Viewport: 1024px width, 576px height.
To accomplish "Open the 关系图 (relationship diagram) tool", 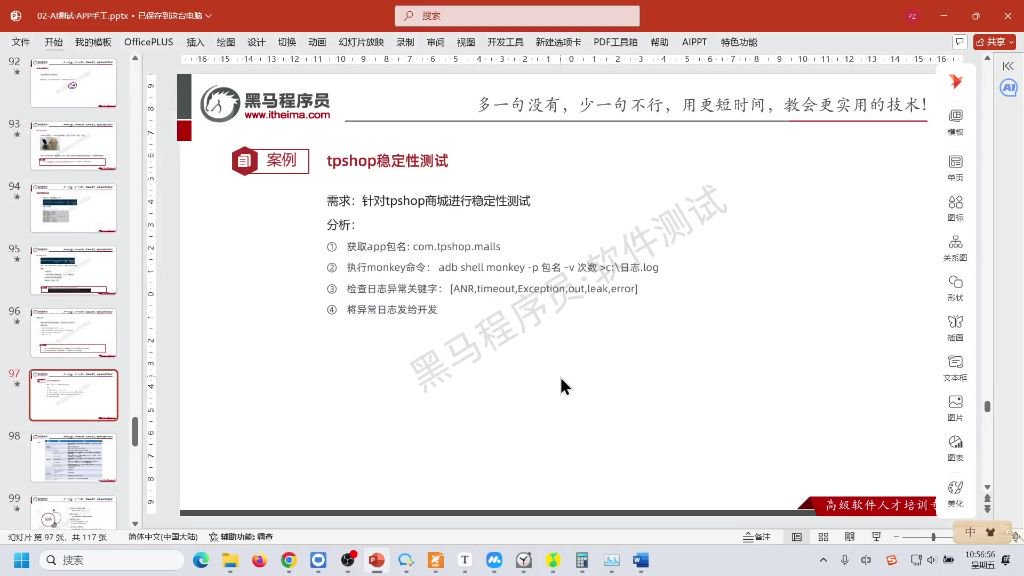I will [x=955, y=248].
